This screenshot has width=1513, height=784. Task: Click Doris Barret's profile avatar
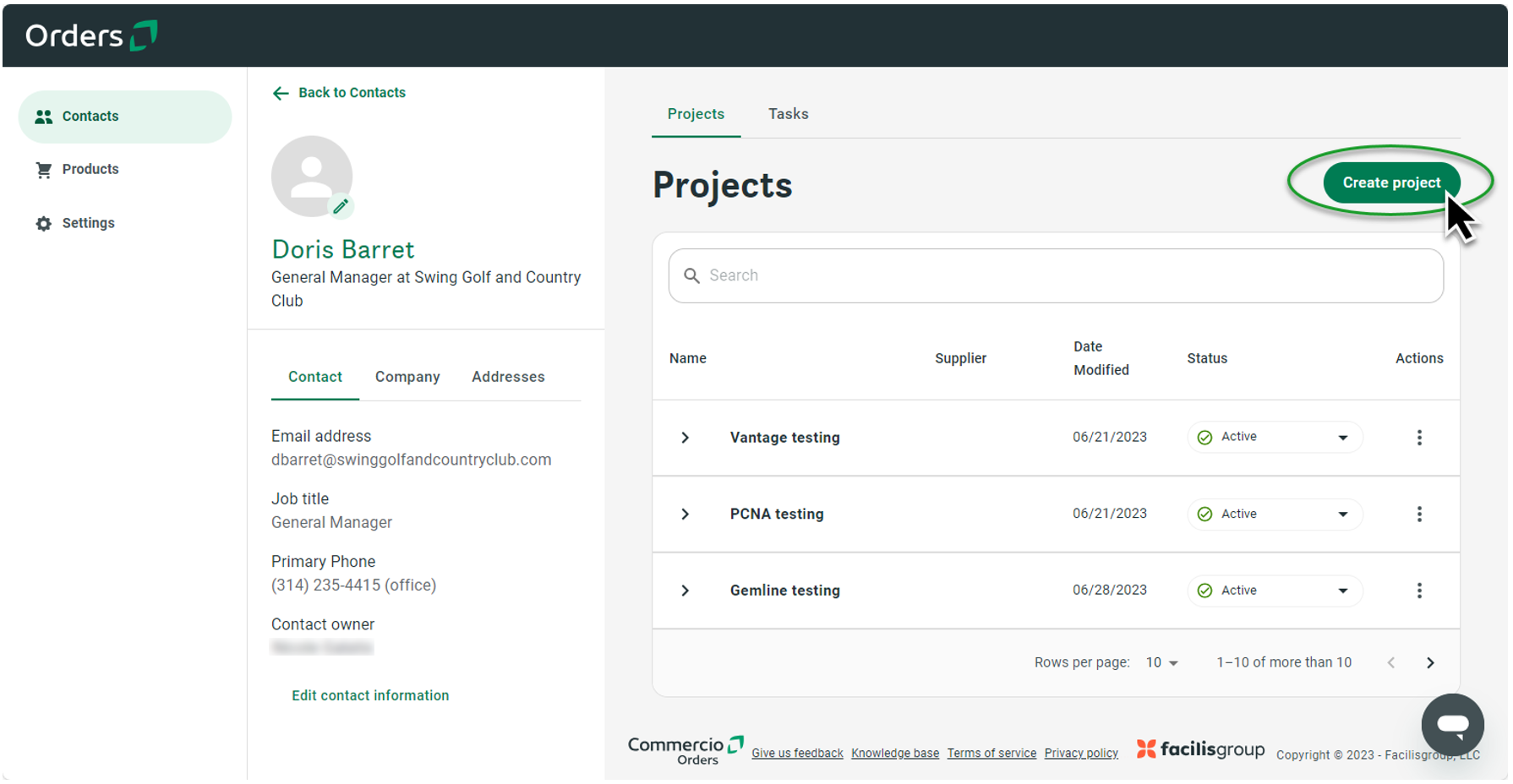312,176
